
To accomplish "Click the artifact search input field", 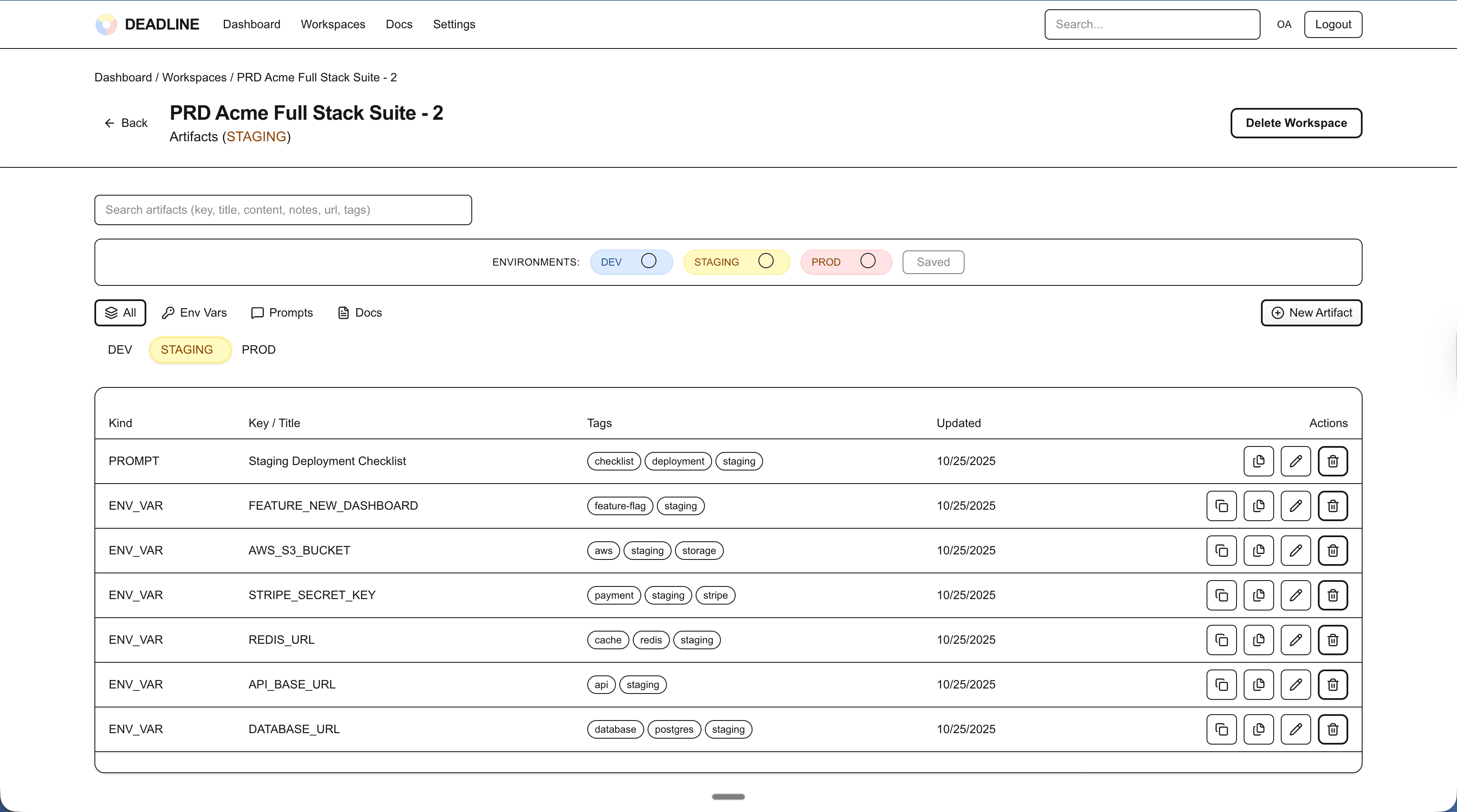I will (283, 210).
